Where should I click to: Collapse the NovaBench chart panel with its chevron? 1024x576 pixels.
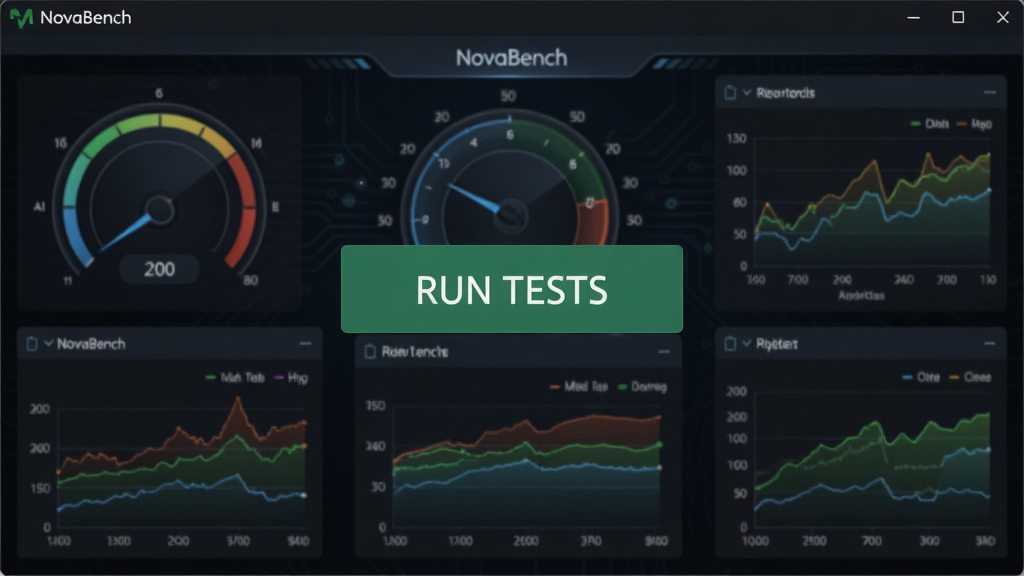[48, 344]
